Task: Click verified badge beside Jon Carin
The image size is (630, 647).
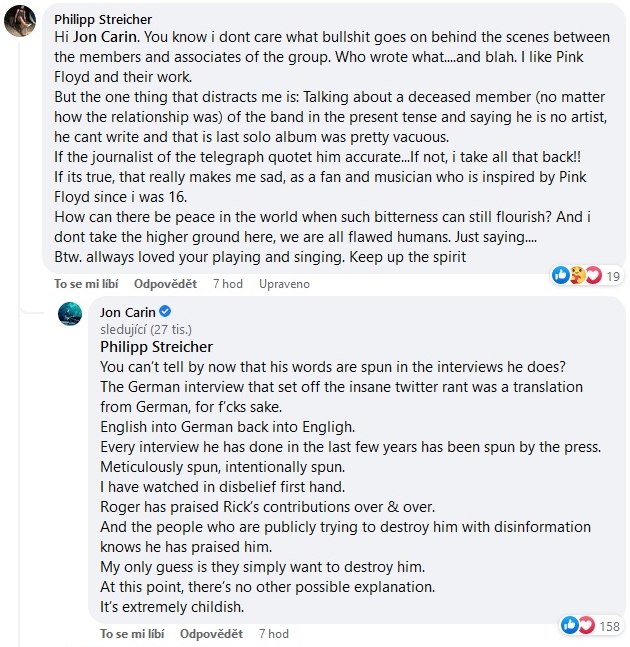Action: tap(166, 311)
